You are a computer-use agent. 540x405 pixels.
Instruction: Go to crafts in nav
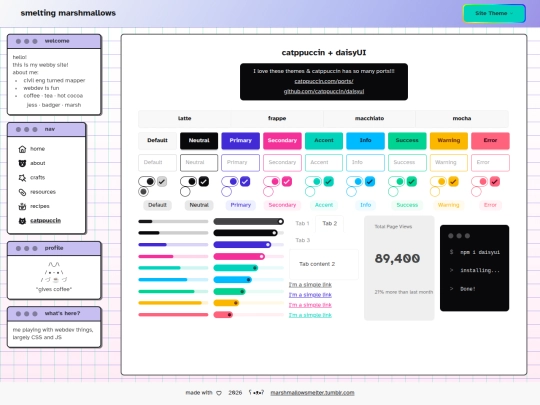point(38,178)
